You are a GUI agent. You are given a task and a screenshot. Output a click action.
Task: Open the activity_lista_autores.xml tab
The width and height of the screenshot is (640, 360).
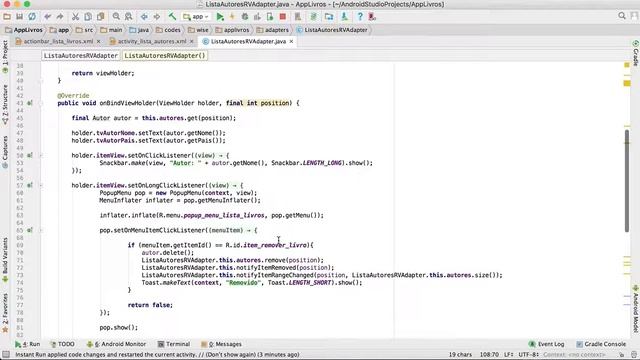tap(152, 42)
